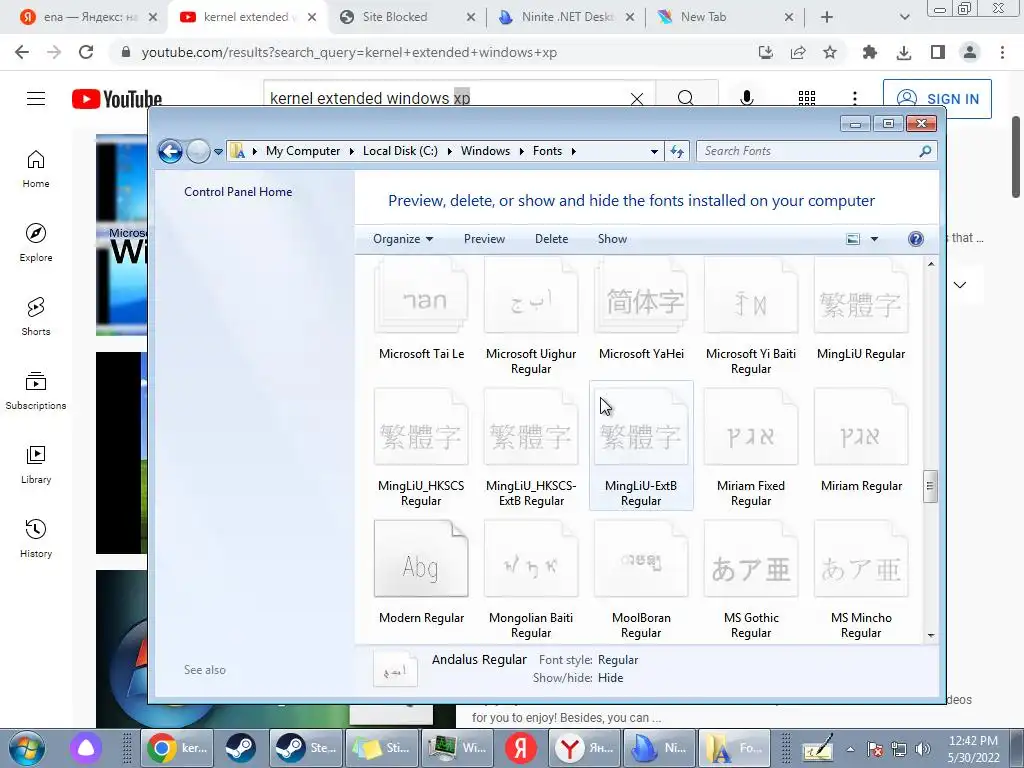Open YouTube apps grid icon
Viewport: 1024px width, 768px height.
[x=807, y=99]
